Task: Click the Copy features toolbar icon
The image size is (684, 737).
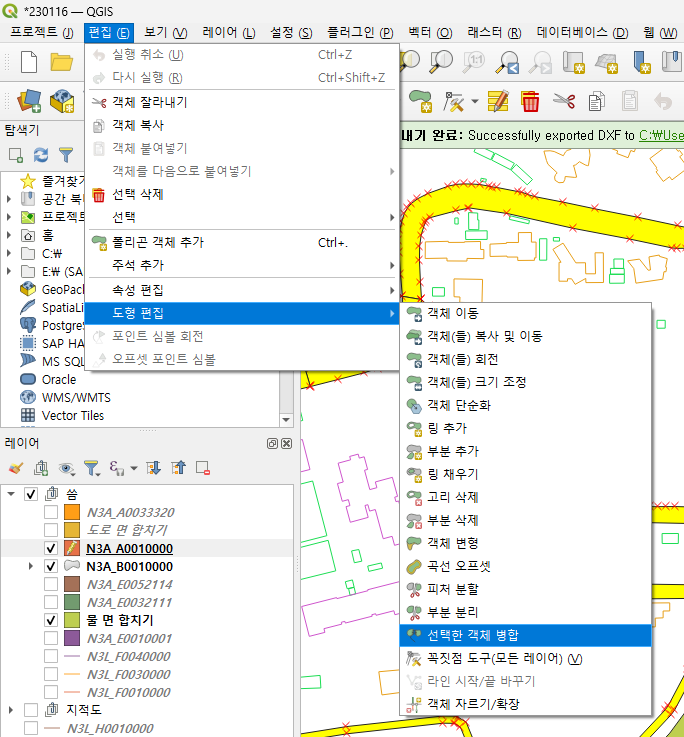Action: coord(597,102)
